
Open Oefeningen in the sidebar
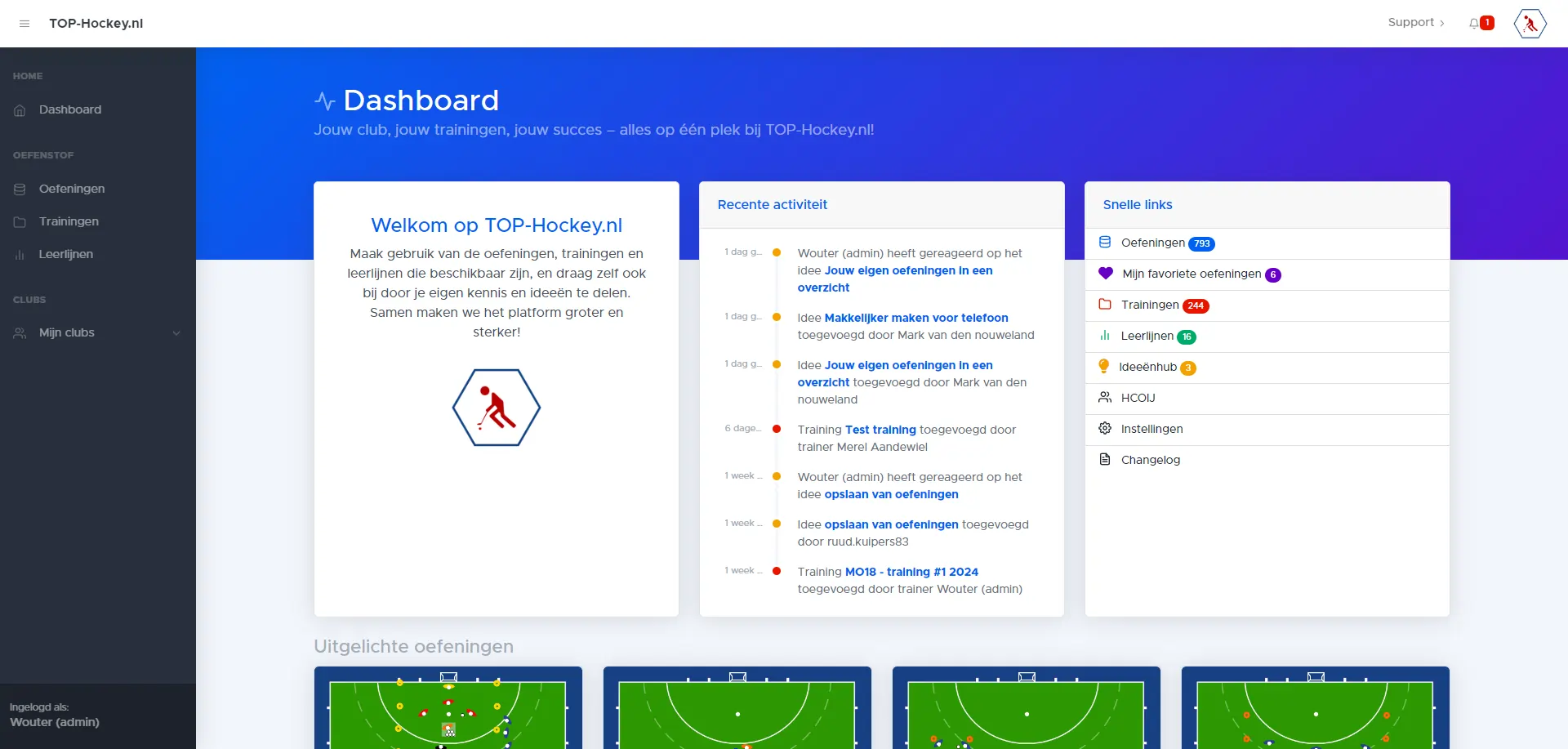tap(72, 189)
